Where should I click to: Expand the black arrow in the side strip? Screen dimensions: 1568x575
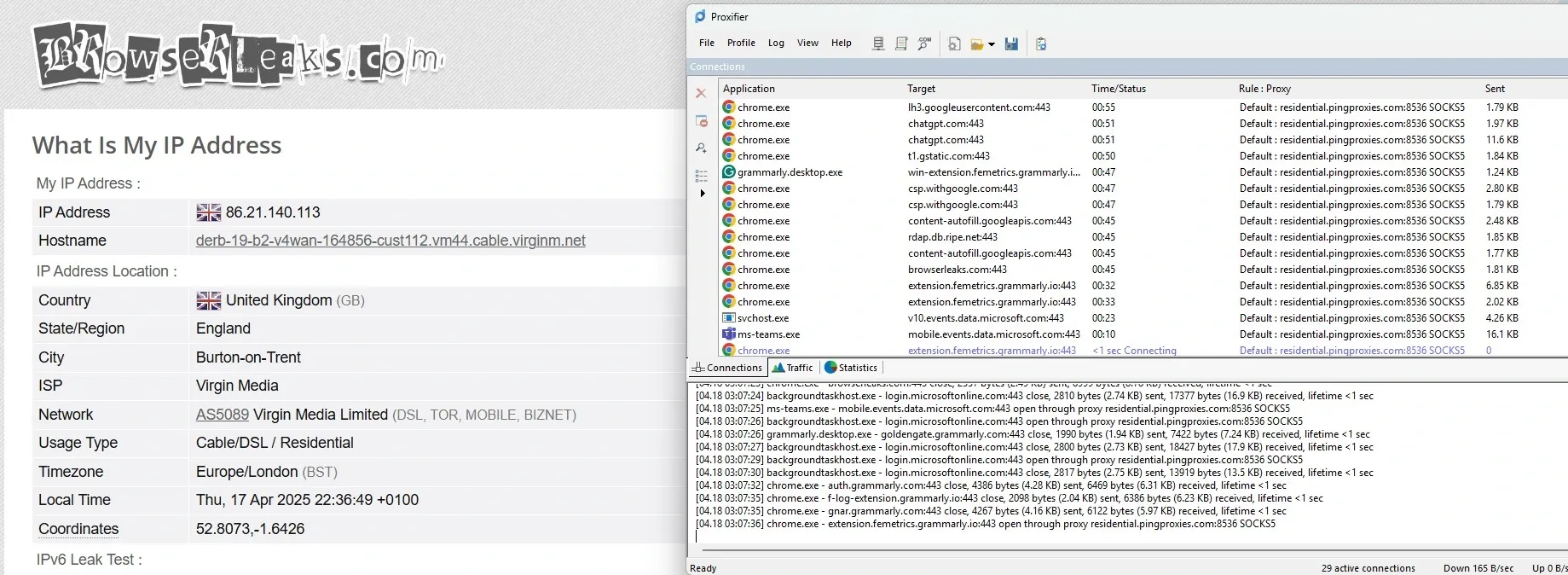(703, 194)
